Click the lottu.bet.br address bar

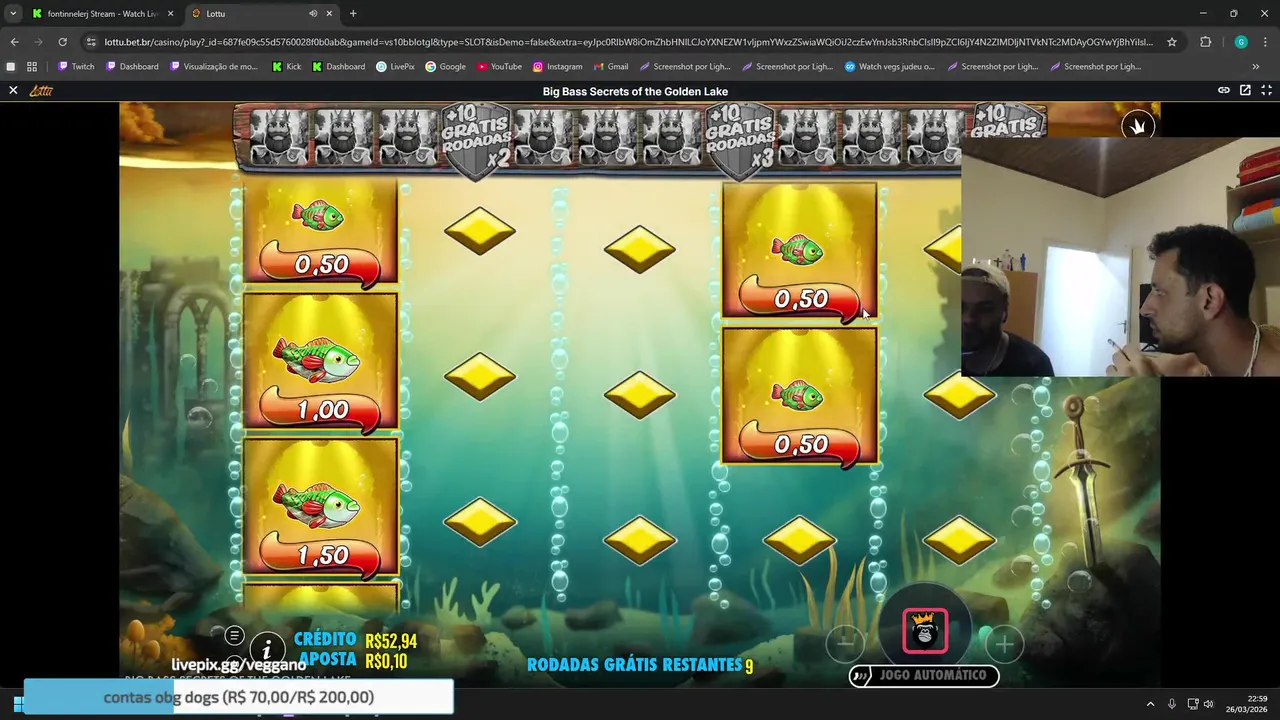pyautogui.click(x=628, y=42)
